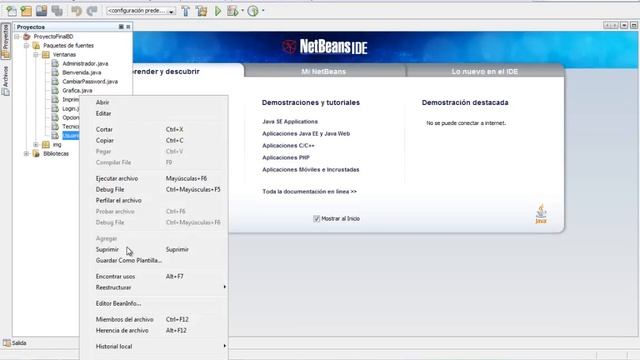640x360 pixels.
Task: Click the Open Project toolbar icon
Action: pos(42,11)
